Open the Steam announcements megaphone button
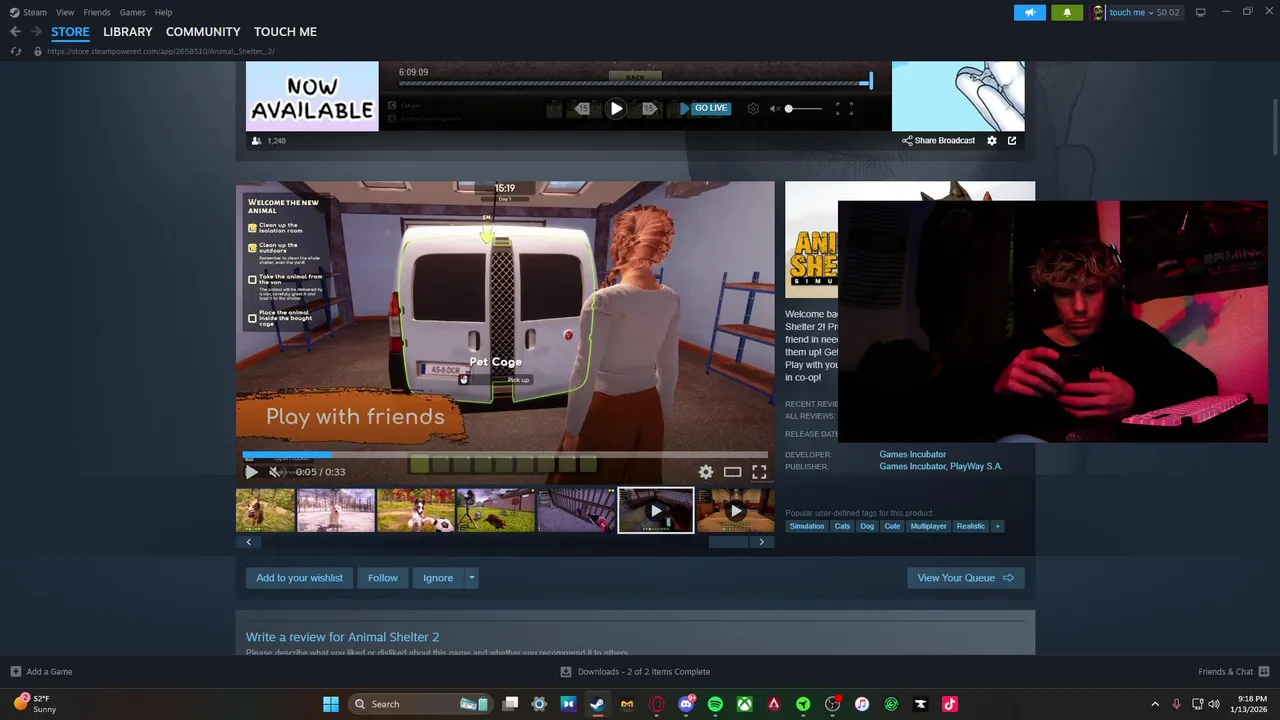Image resolution: width=1280 pixels, height=720 pixels. 1029,12
